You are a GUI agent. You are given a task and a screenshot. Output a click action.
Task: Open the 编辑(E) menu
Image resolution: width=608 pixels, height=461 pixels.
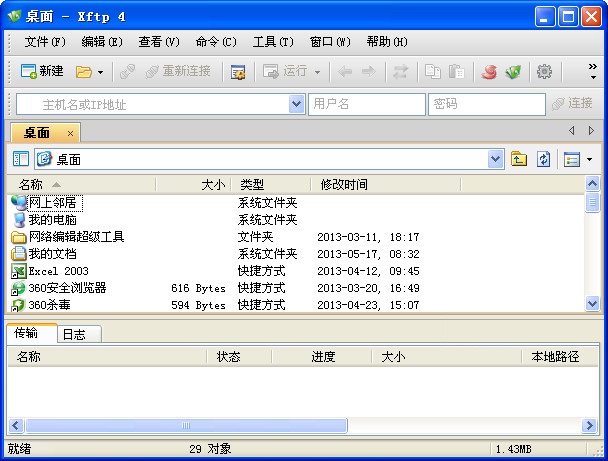102,42
